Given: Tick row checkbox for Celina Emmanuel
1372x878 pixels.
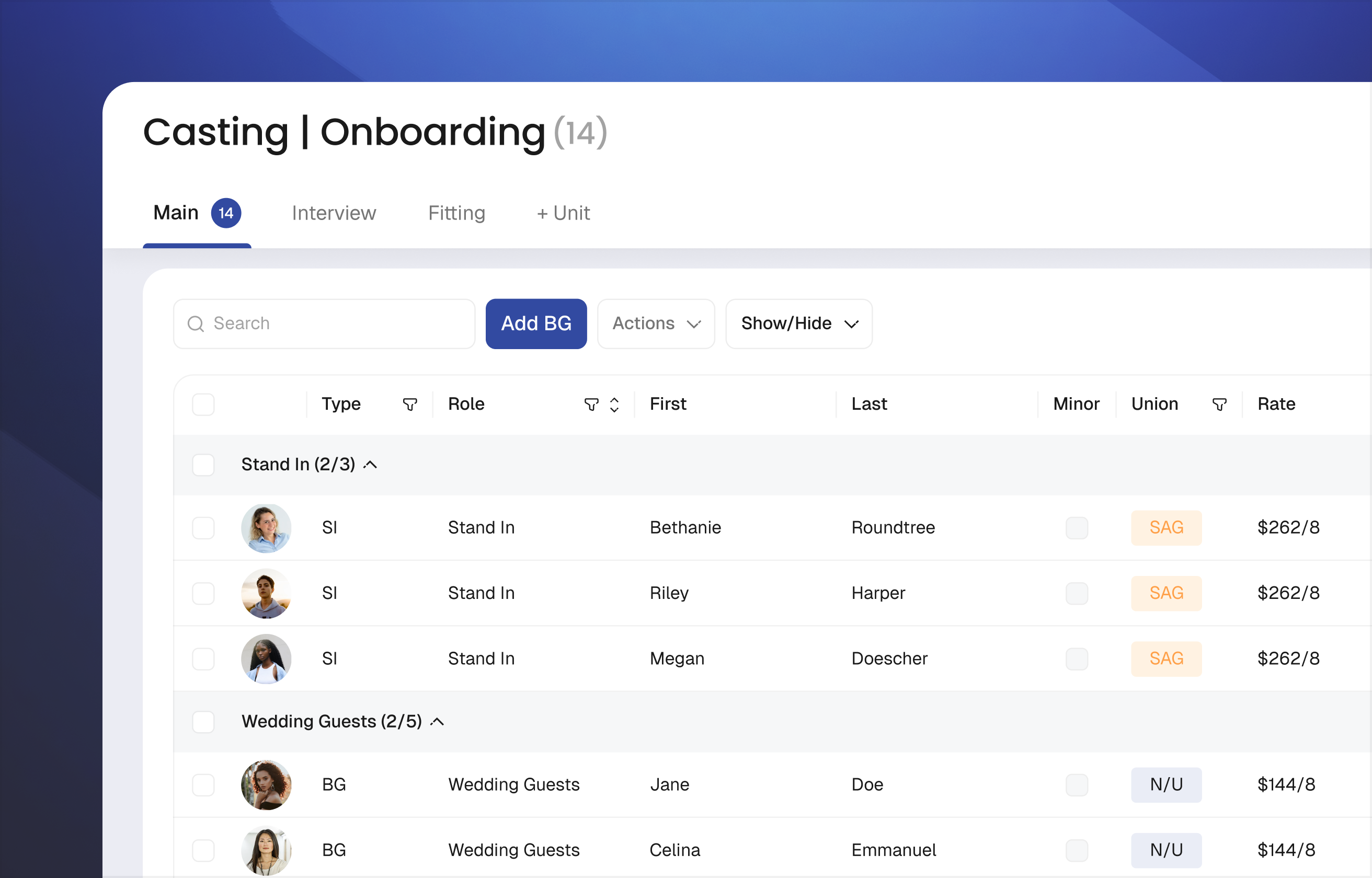Looking at the screenshot, I should click(203, 850).
